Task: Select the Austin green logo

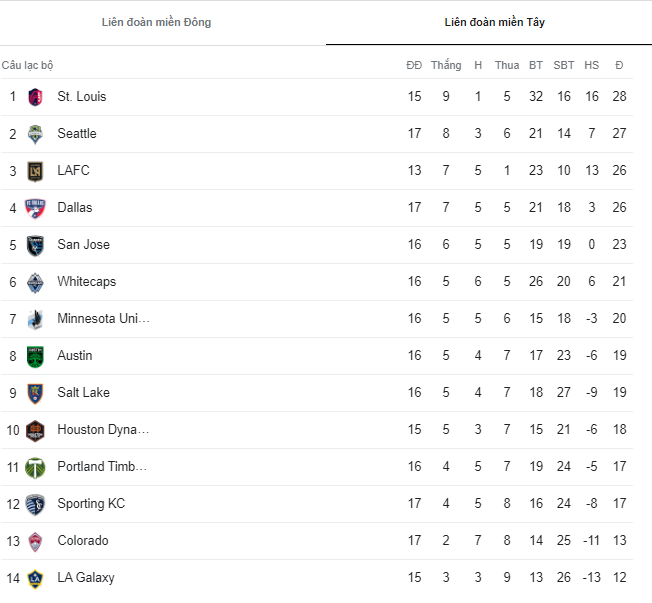Action: [x=36, y=356]
